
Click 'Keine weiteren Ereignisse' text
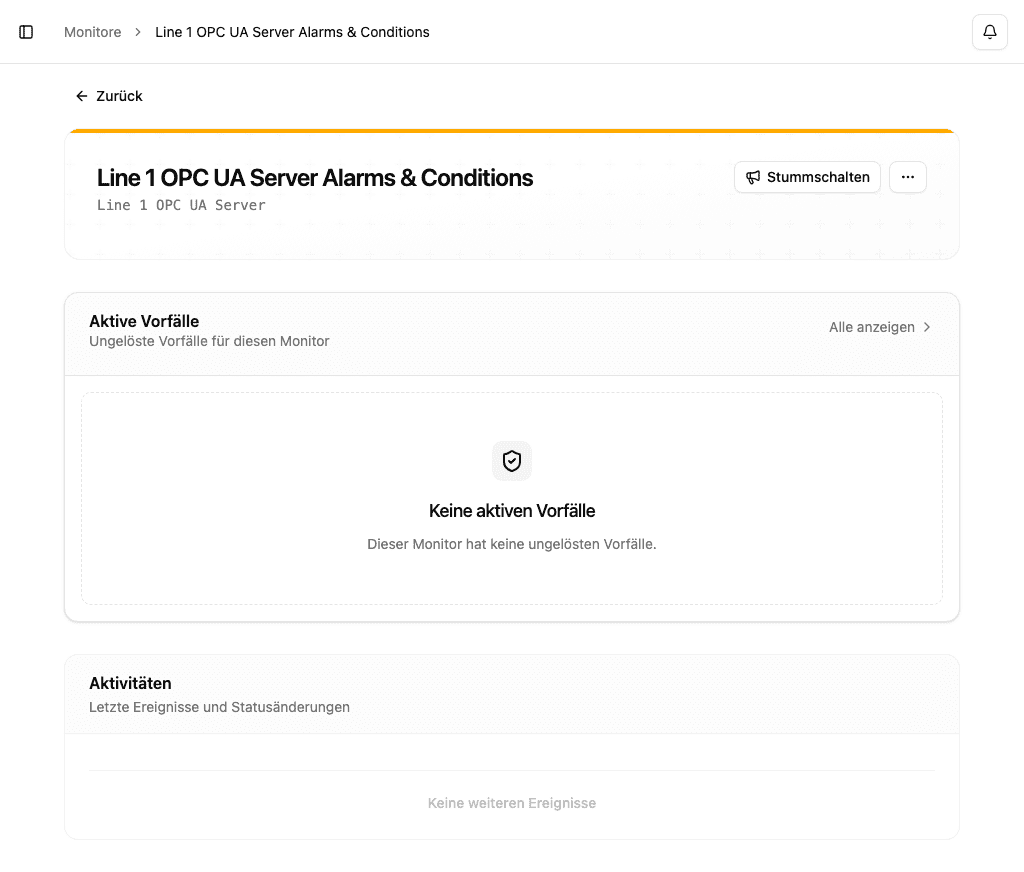512,803
